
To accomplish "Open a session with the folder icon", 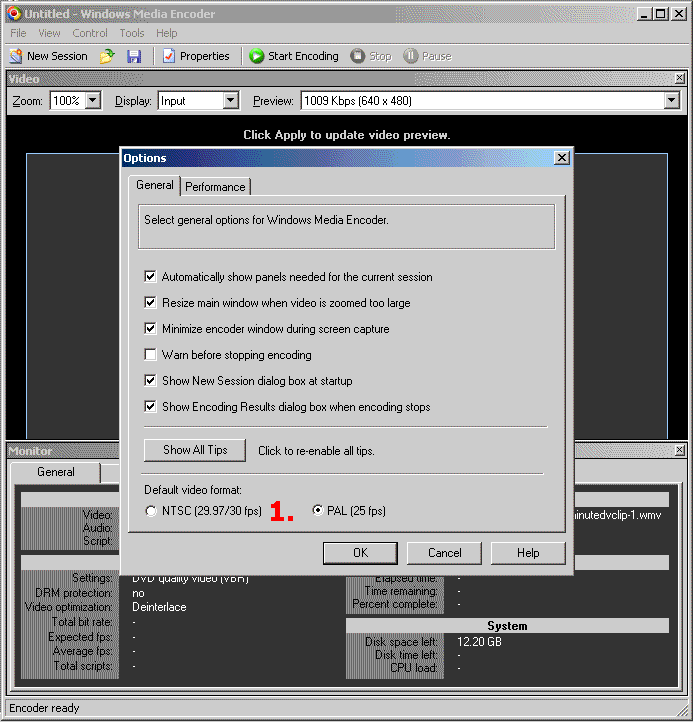I will (x=107, y=56).
